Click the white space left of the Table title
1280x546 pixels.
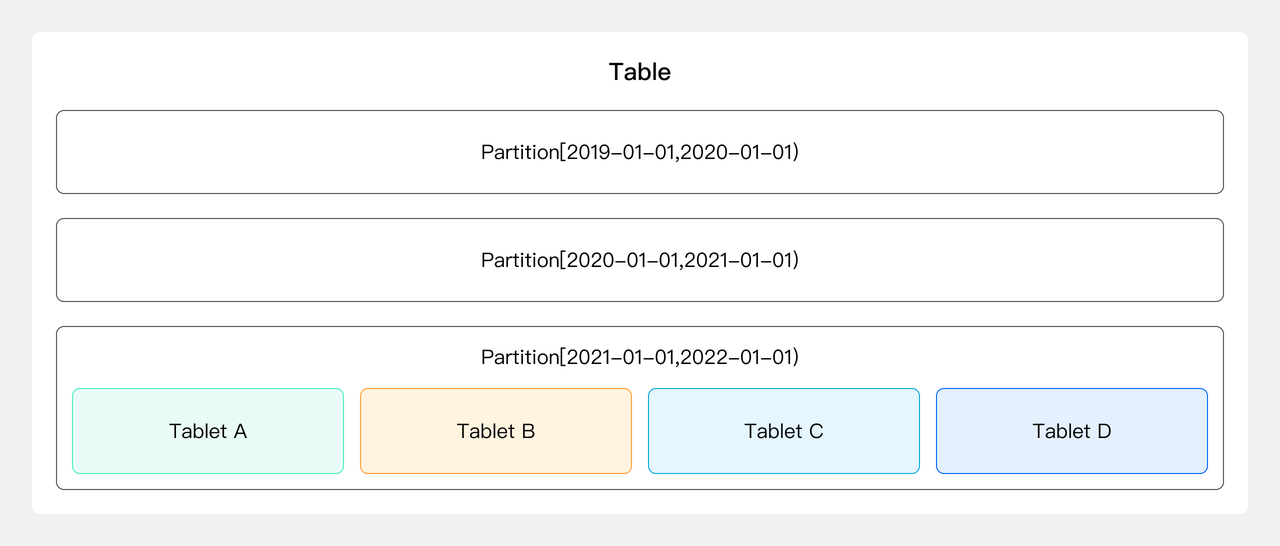pyautogui.click(x=300, y=72)
